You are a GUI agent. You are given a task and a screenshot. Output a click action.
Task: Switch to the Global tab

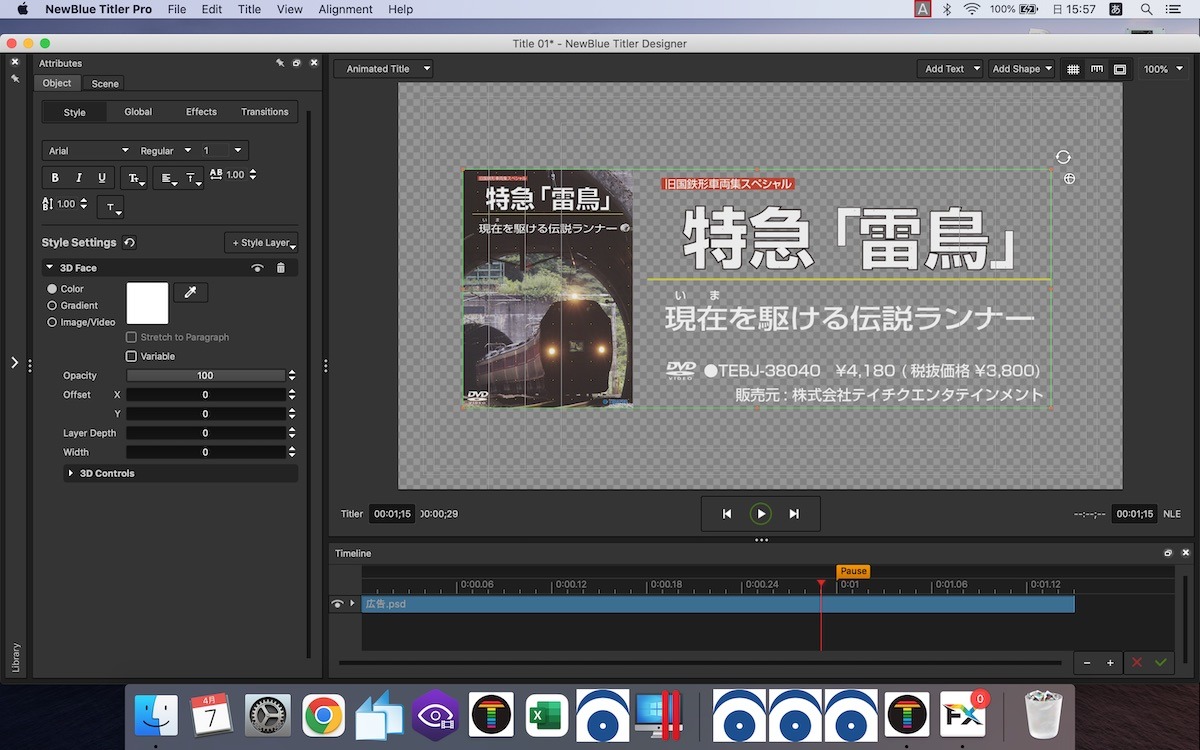coord(138,112)
